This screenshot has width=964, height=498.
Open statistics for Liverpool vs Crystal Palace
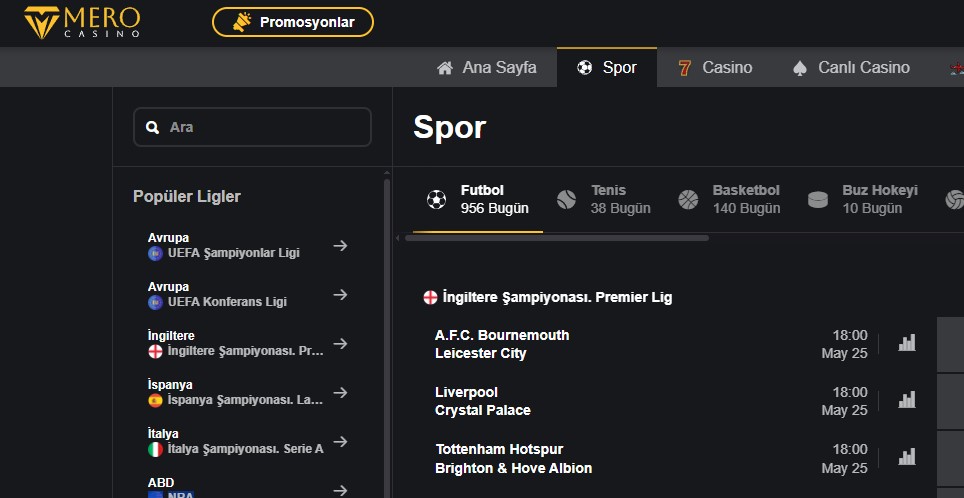(907, 400)
